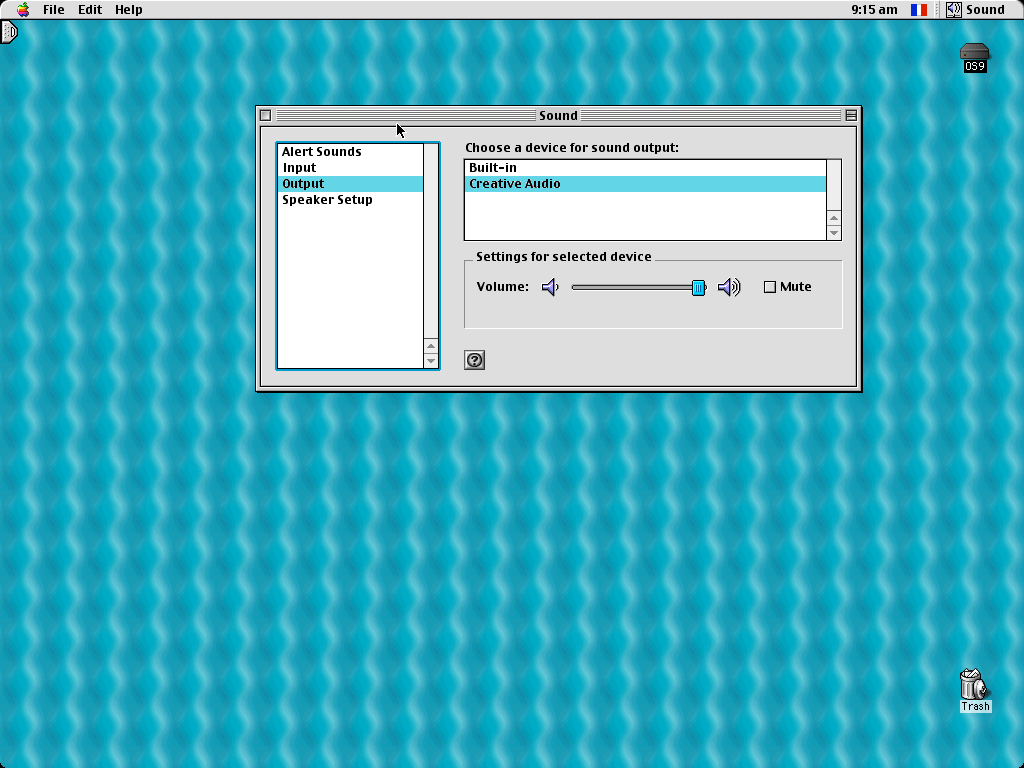1024x768 pixels.
Task: Click the menu bar clock
Action: click(874, 9)
